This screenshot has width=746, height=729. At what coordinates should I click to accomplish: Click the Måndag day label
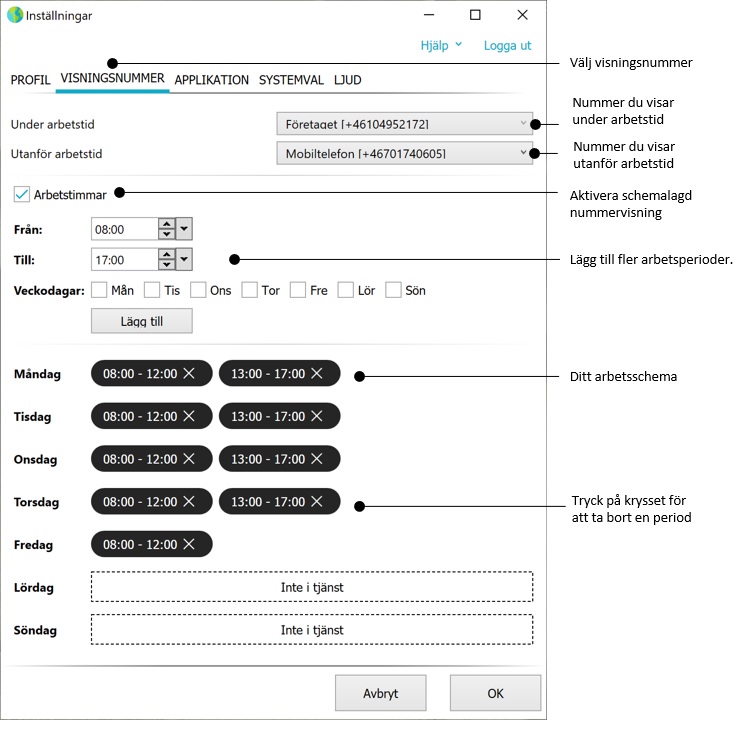coord(38,374)
